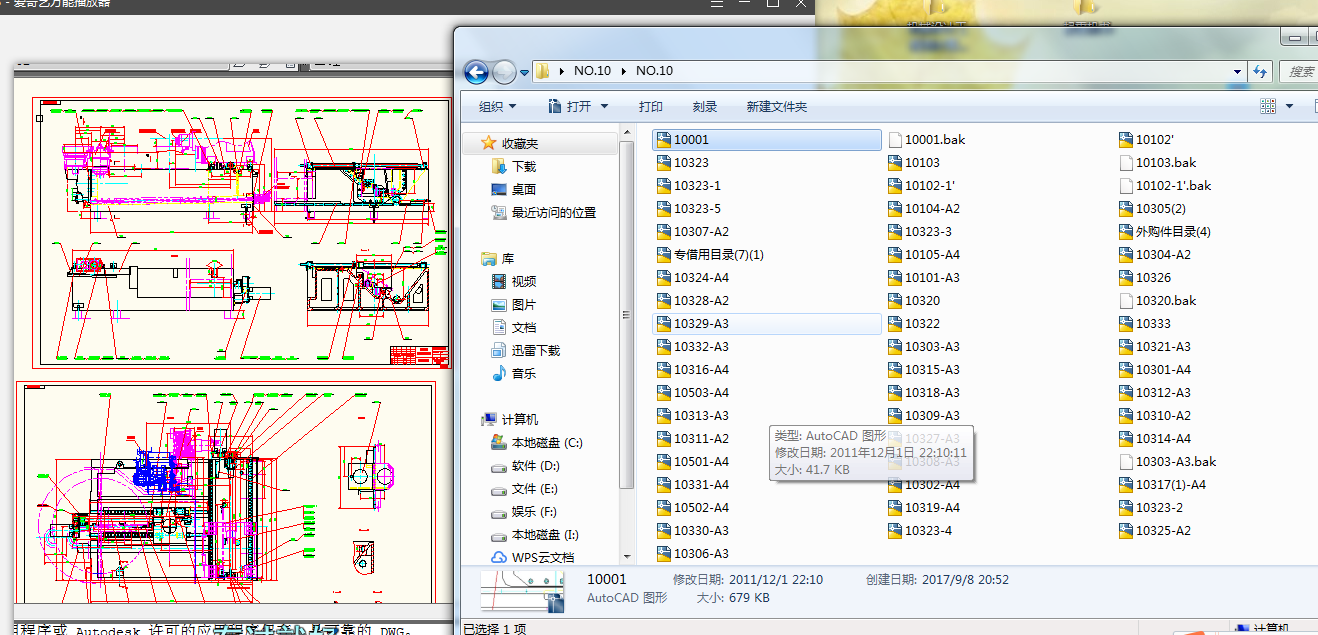The width and height of the screenshot is (1318, 635).
Task: Select file 10306-A3
Action: (693, 554)
